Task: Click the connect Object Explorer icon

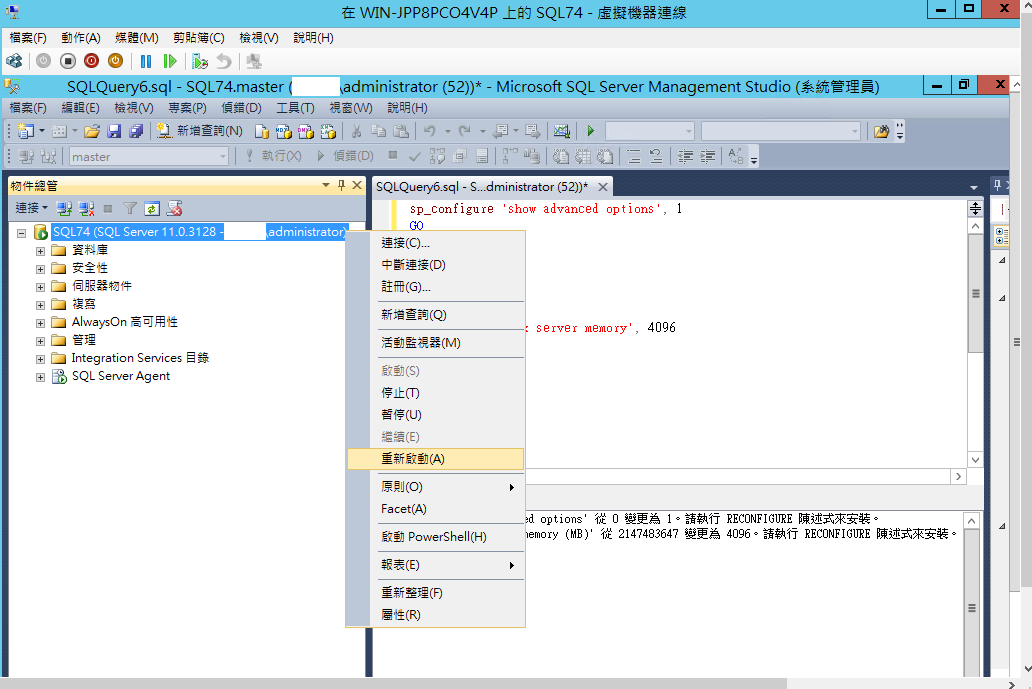Action: (x=64, y=209)
